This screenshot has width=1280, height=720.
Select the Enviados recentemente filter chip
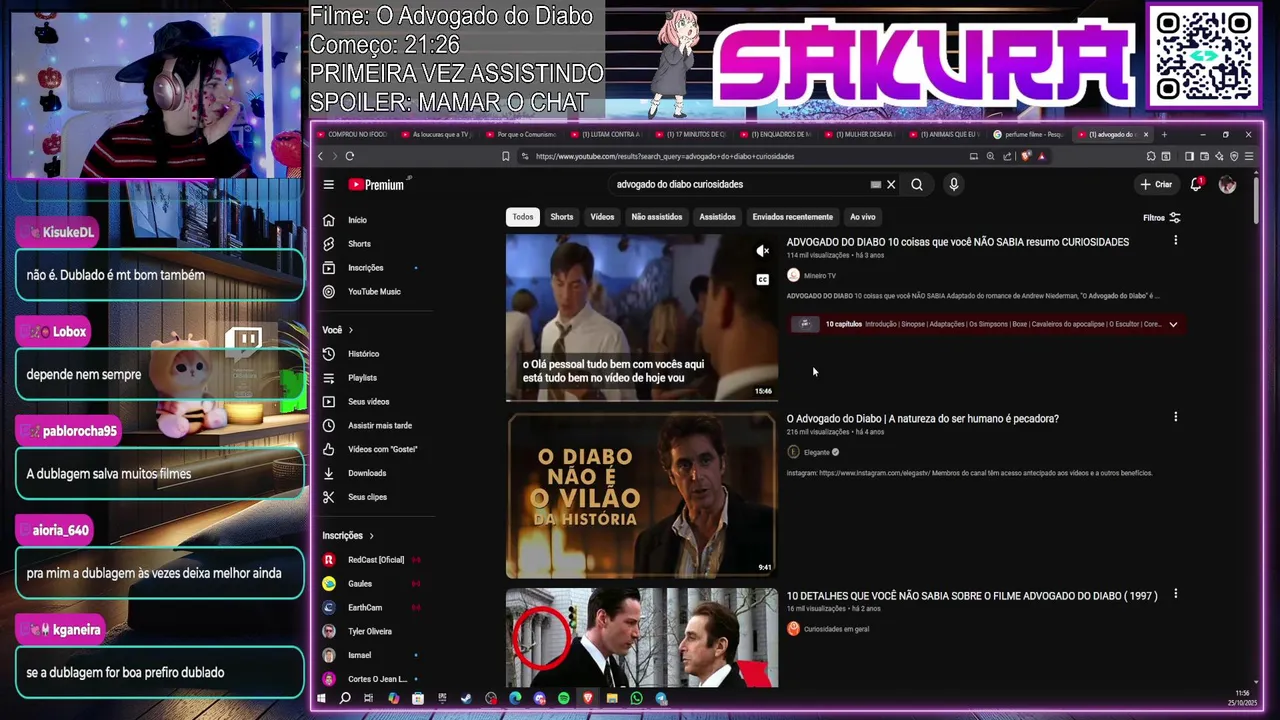(x=793, y=217)
